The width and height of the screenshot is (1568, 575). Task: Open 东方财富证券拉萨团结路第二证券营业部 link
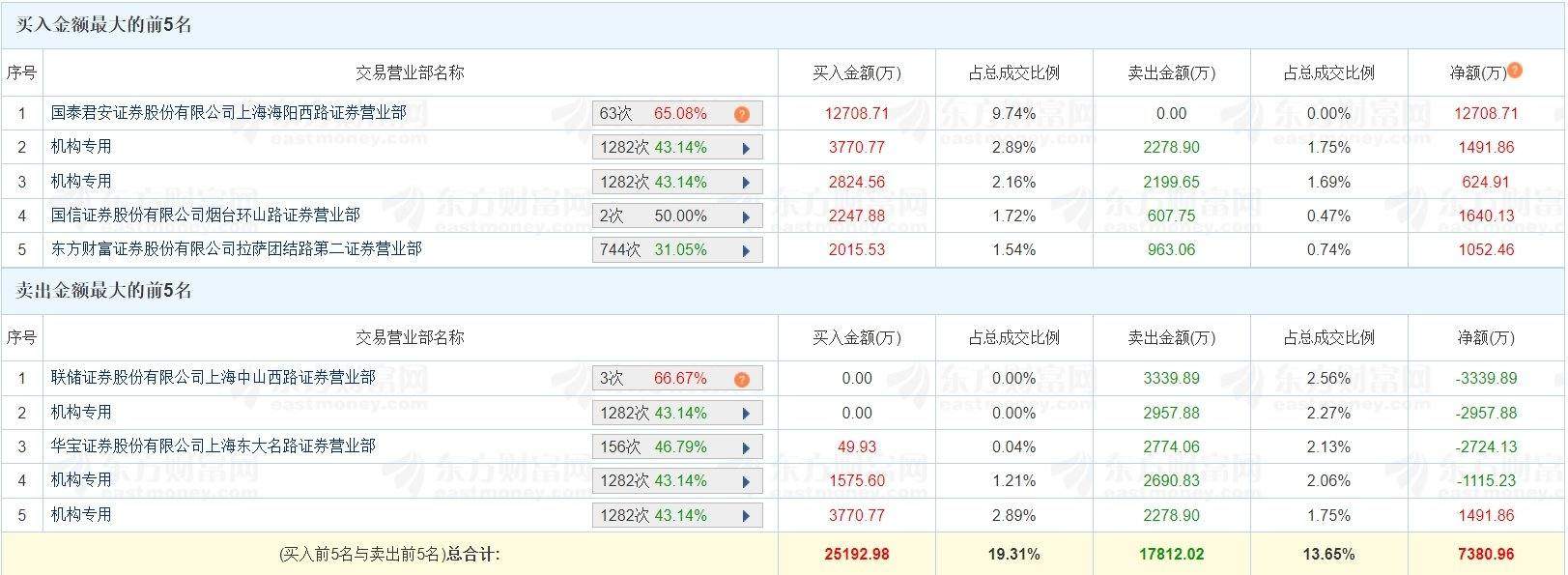236,248
